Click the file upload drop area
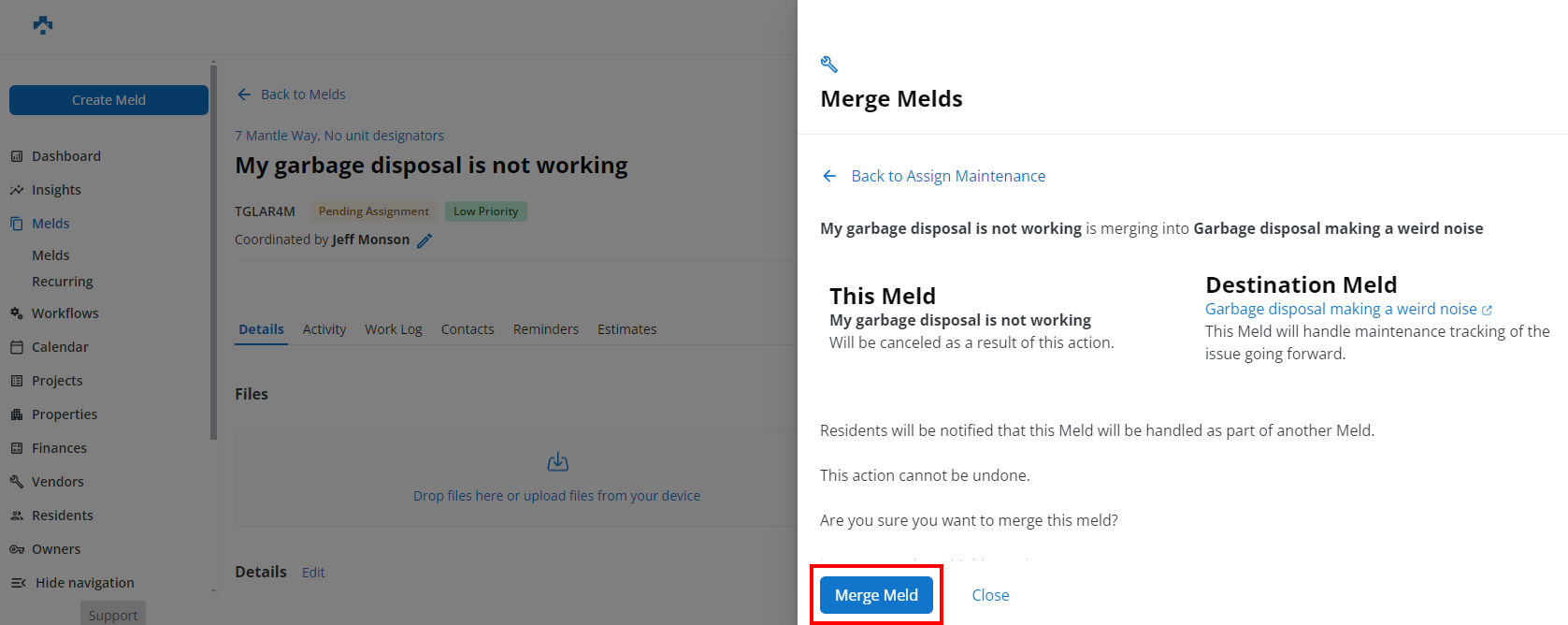1568x625 pixels. 557,477
